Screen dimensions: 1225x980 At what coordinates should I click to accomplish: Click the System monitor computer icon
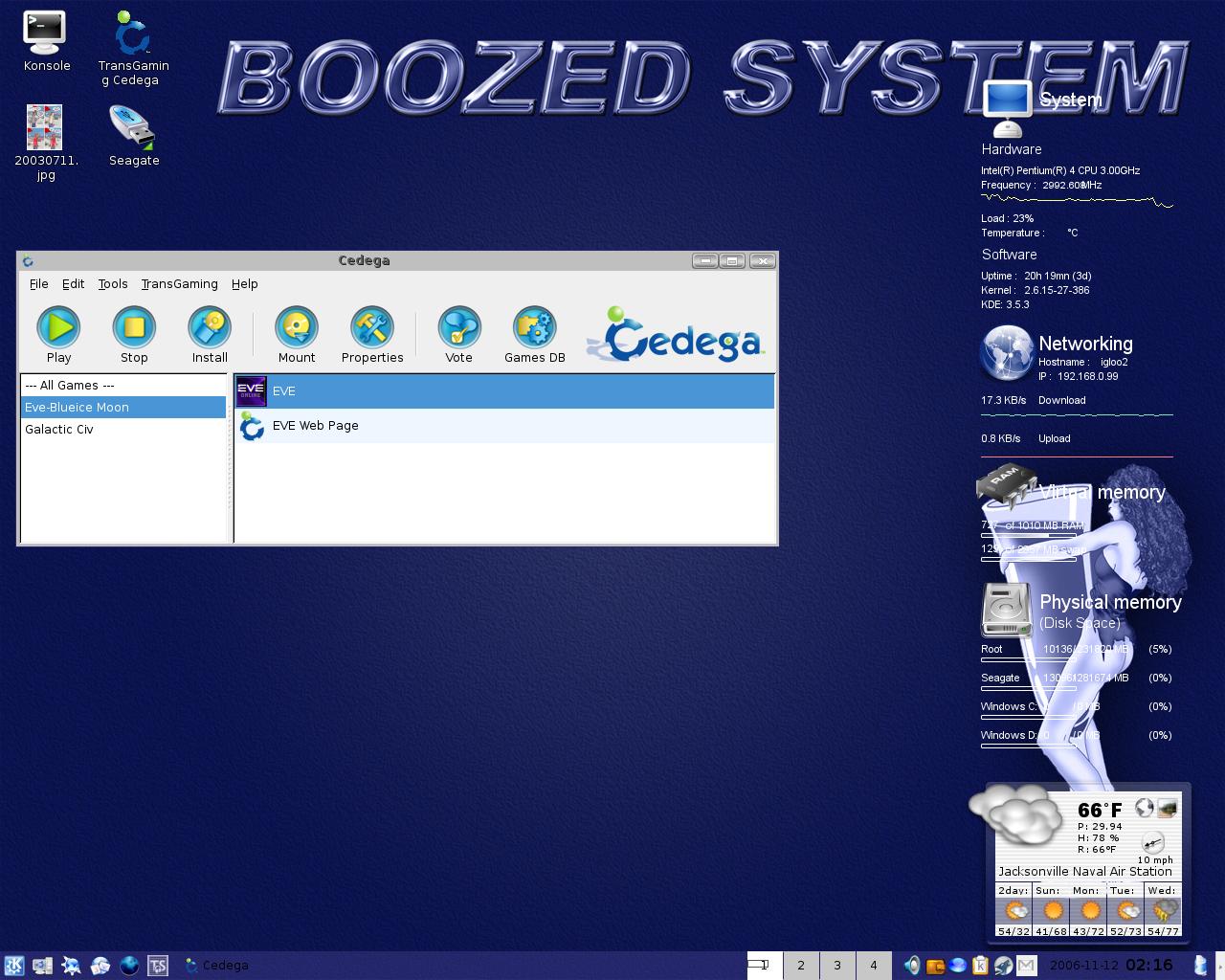[x=1007, y=108]
